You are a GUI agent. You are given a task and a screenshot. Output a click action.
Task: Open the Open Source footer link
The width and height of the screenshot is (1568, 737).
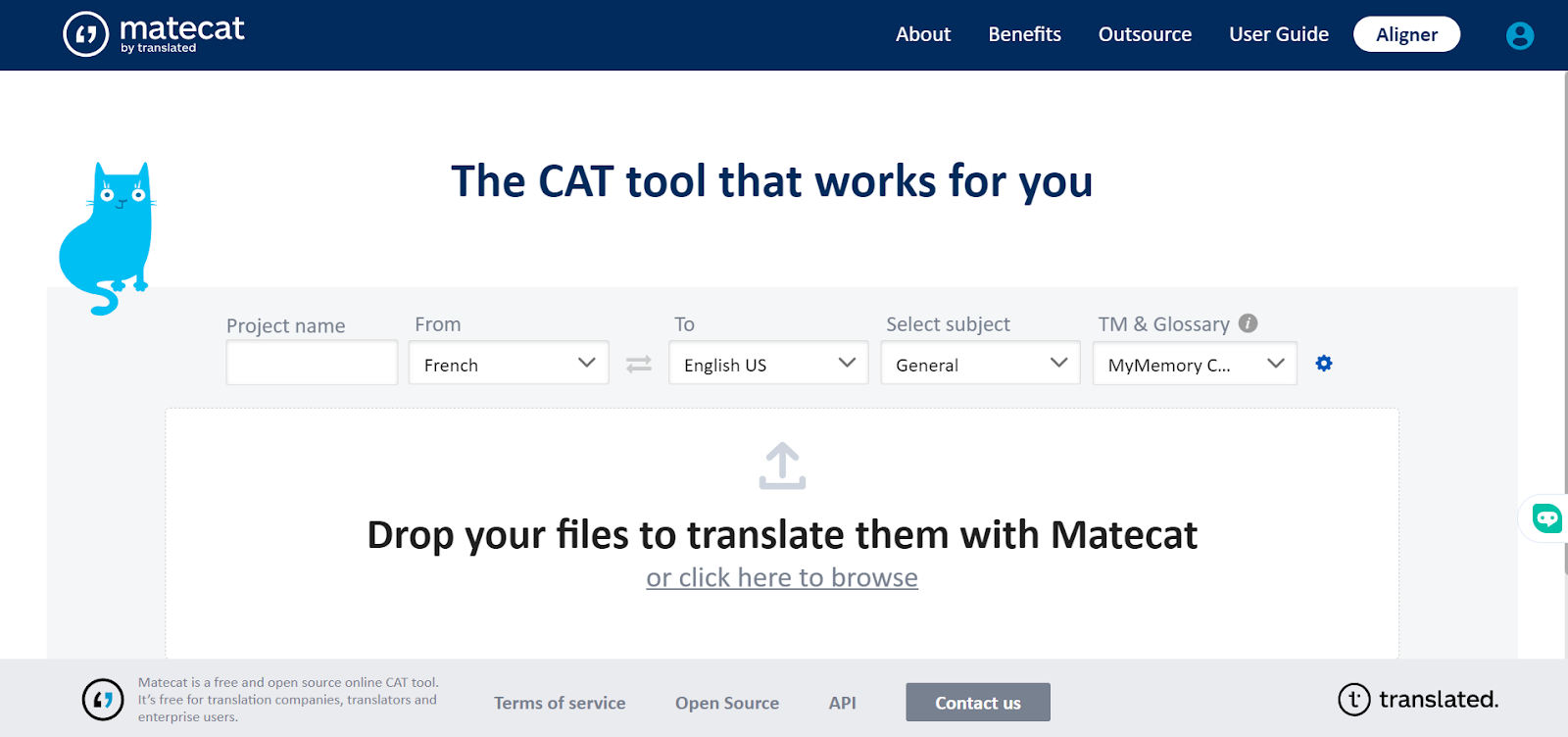tap(727, 703)
